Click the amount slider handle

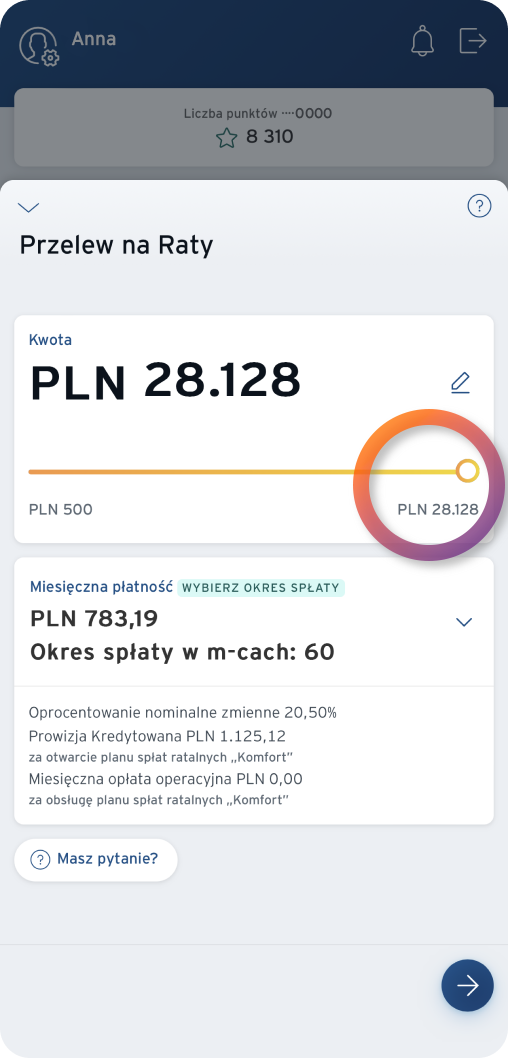tap(467, 471)
